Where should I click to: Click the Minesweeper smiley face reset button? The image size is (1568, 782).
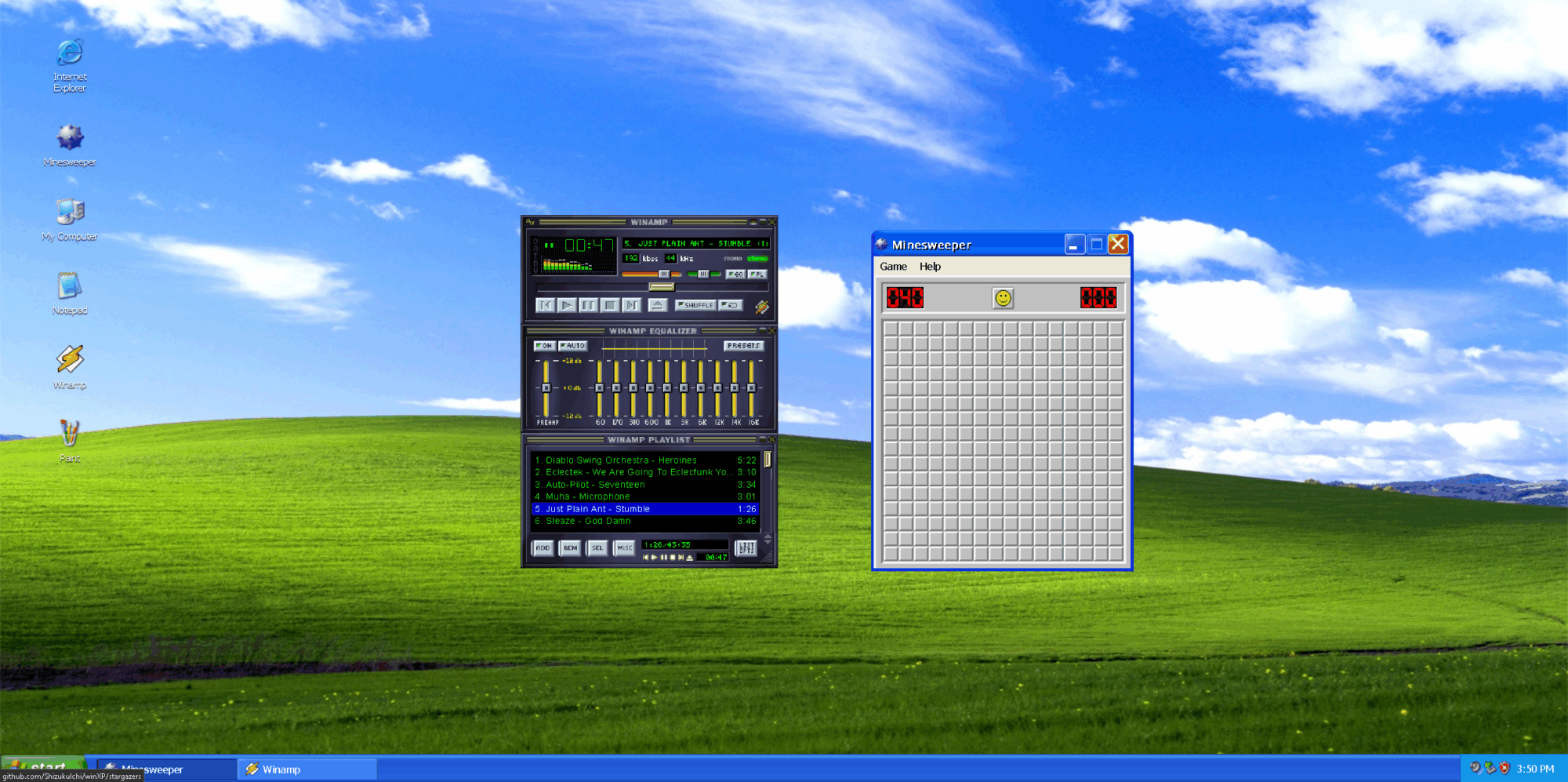[1003, 298]
